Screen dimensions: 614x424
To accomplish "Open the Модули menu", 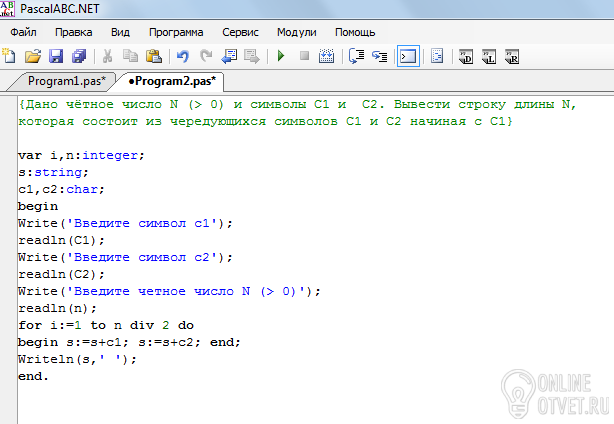I will 297,32.
